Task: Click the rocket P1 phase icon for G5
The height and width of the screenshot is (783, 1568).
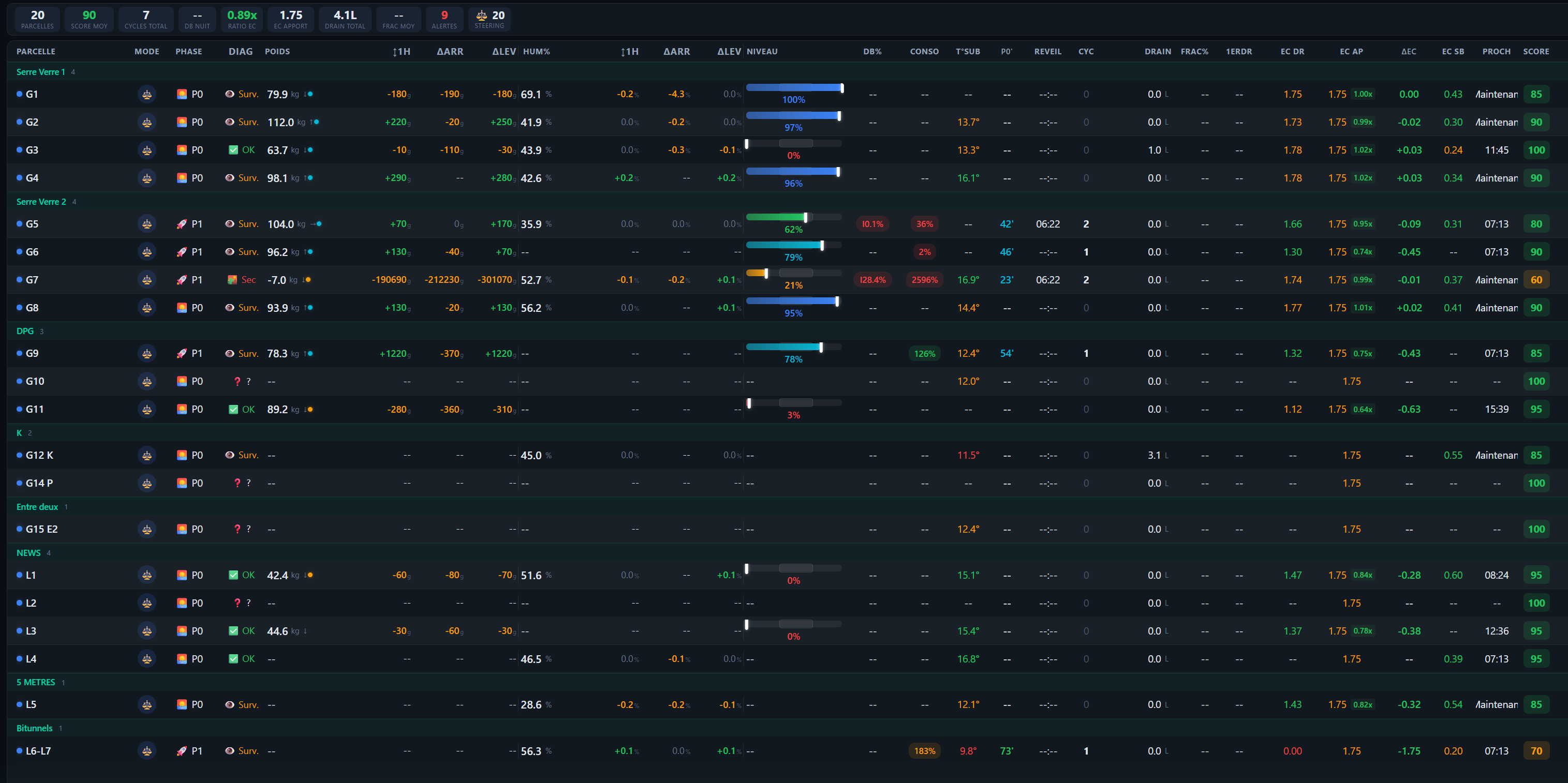Action: 182,224
